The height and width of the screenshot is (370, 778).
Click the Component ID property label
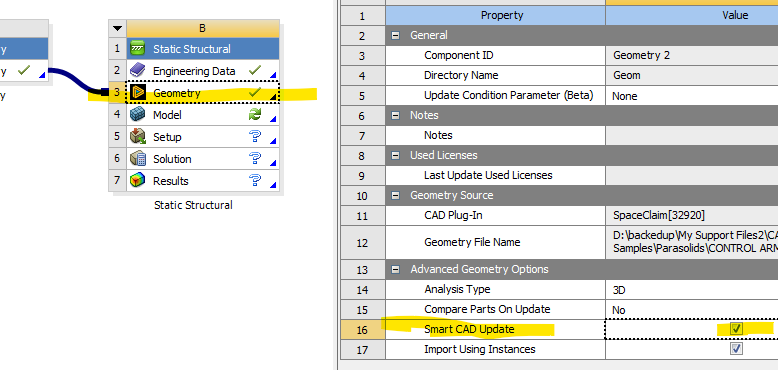point(458,55)
